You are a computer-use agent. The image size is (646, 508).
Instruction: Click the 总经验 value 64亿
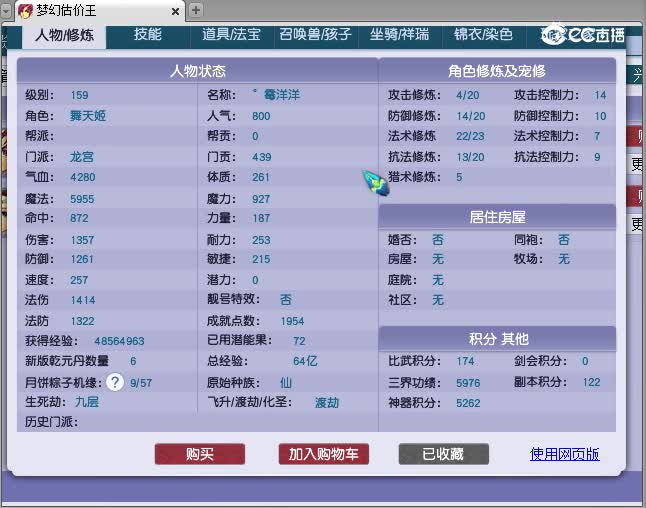click(x=305, y=361)
